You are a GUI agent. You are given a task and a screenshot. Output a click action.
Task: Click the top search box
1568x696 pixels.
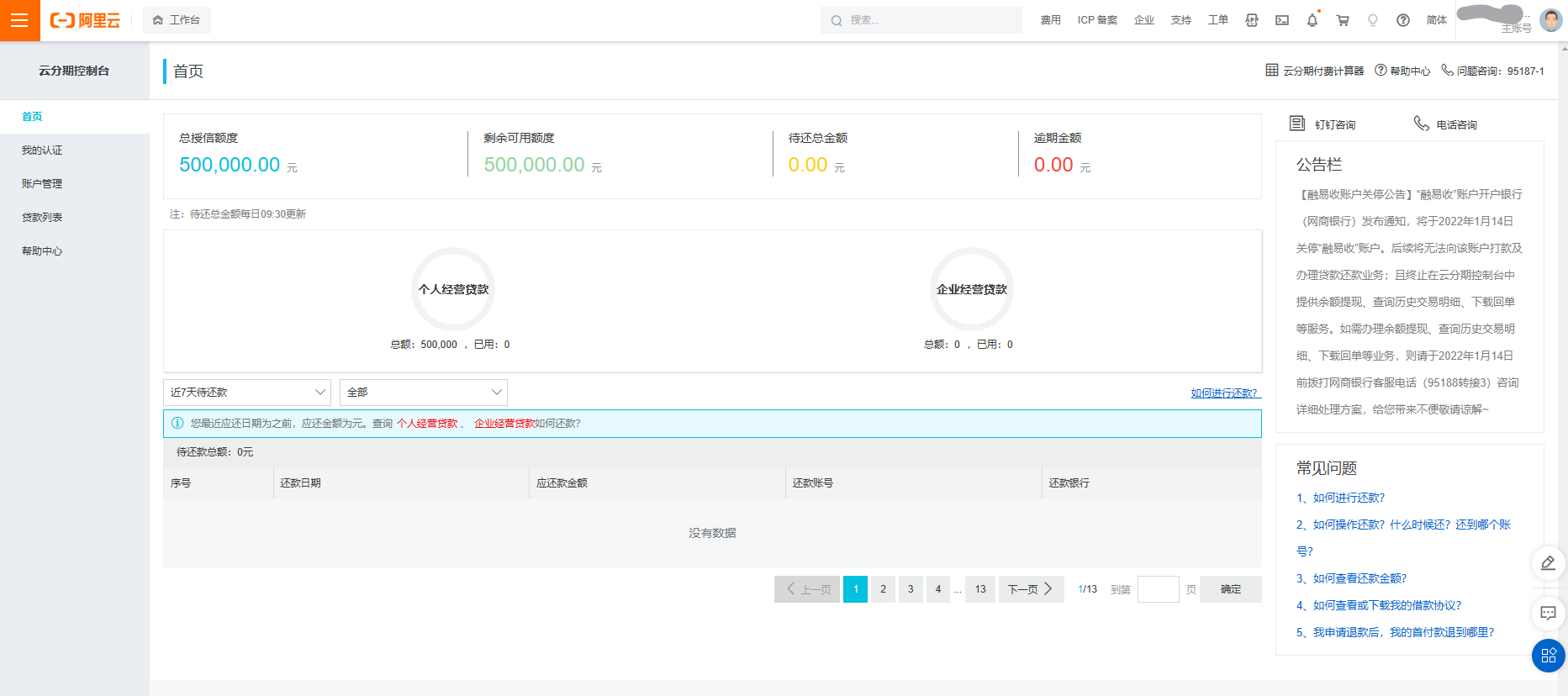(921, 20)
